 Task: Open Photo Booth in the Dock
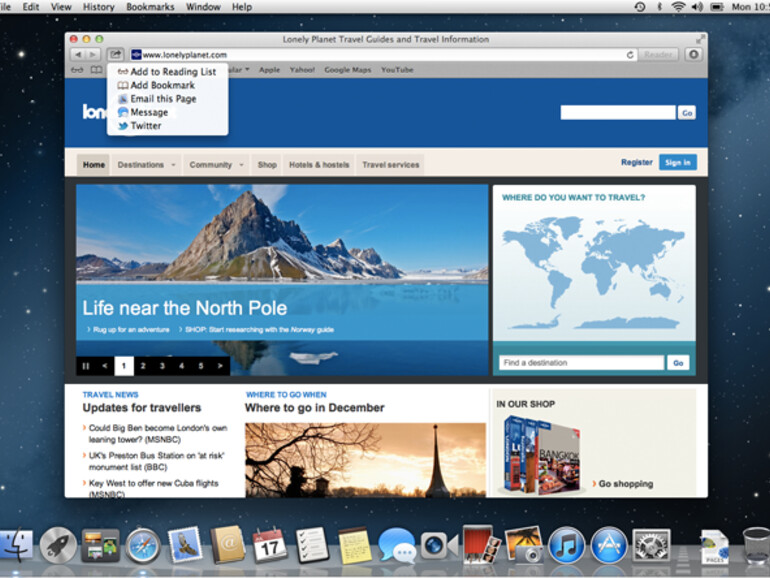481,544
